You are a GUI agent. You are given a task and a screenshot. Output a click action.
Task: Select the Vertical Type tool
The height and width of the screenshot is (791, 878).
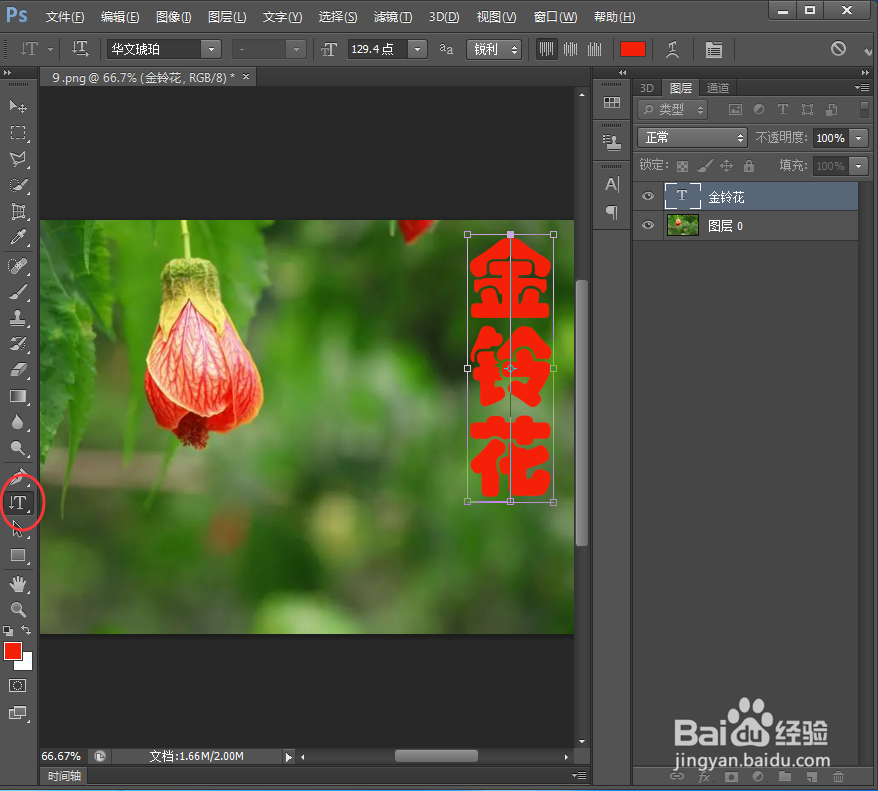tap(18, 503)
